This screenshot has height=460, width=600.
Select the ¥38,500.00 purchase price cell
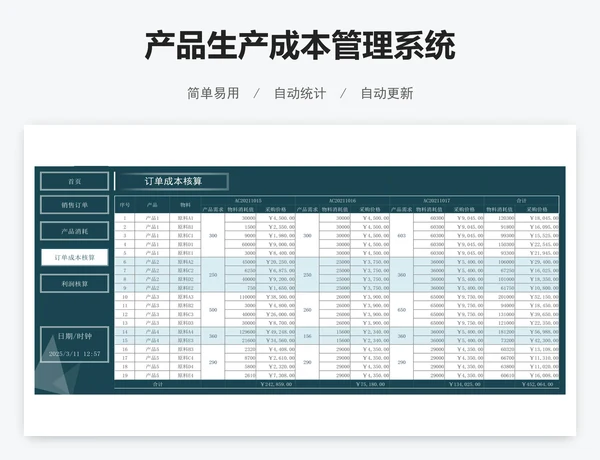tap(276, 297)
